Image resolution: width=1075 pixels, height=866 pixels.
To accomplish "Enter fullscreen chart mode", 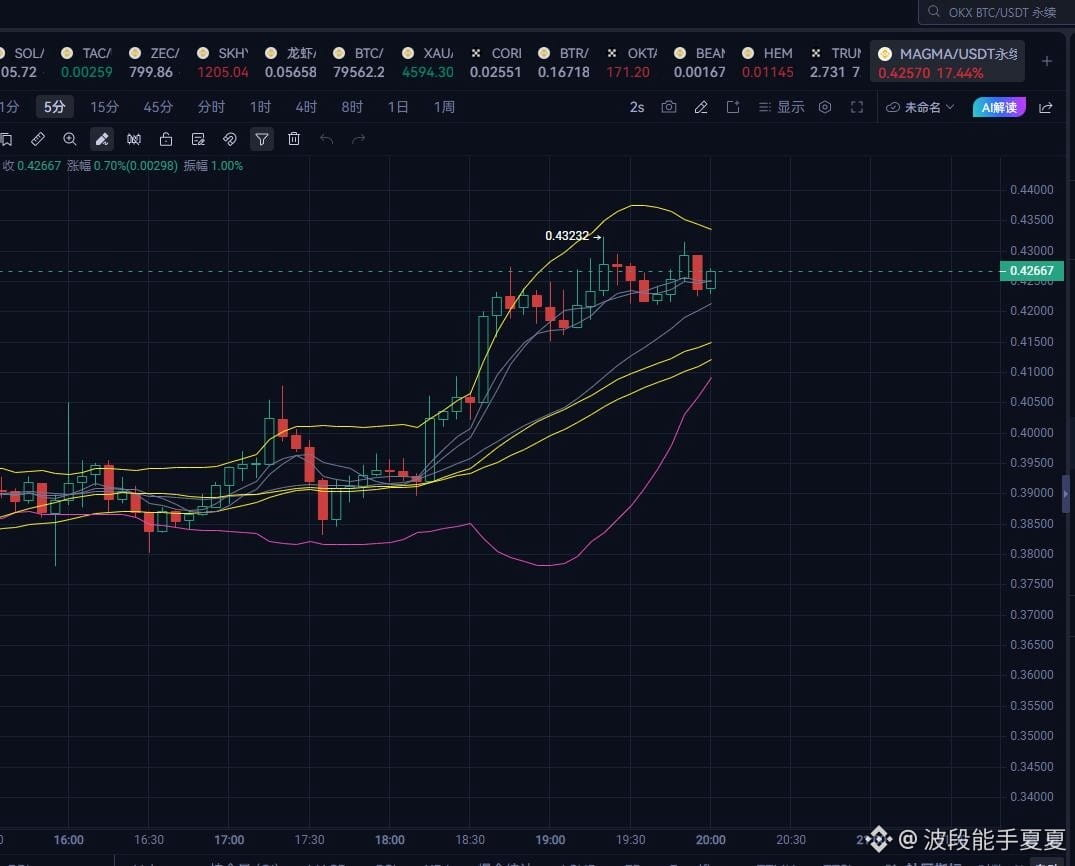I will [857, 107].
